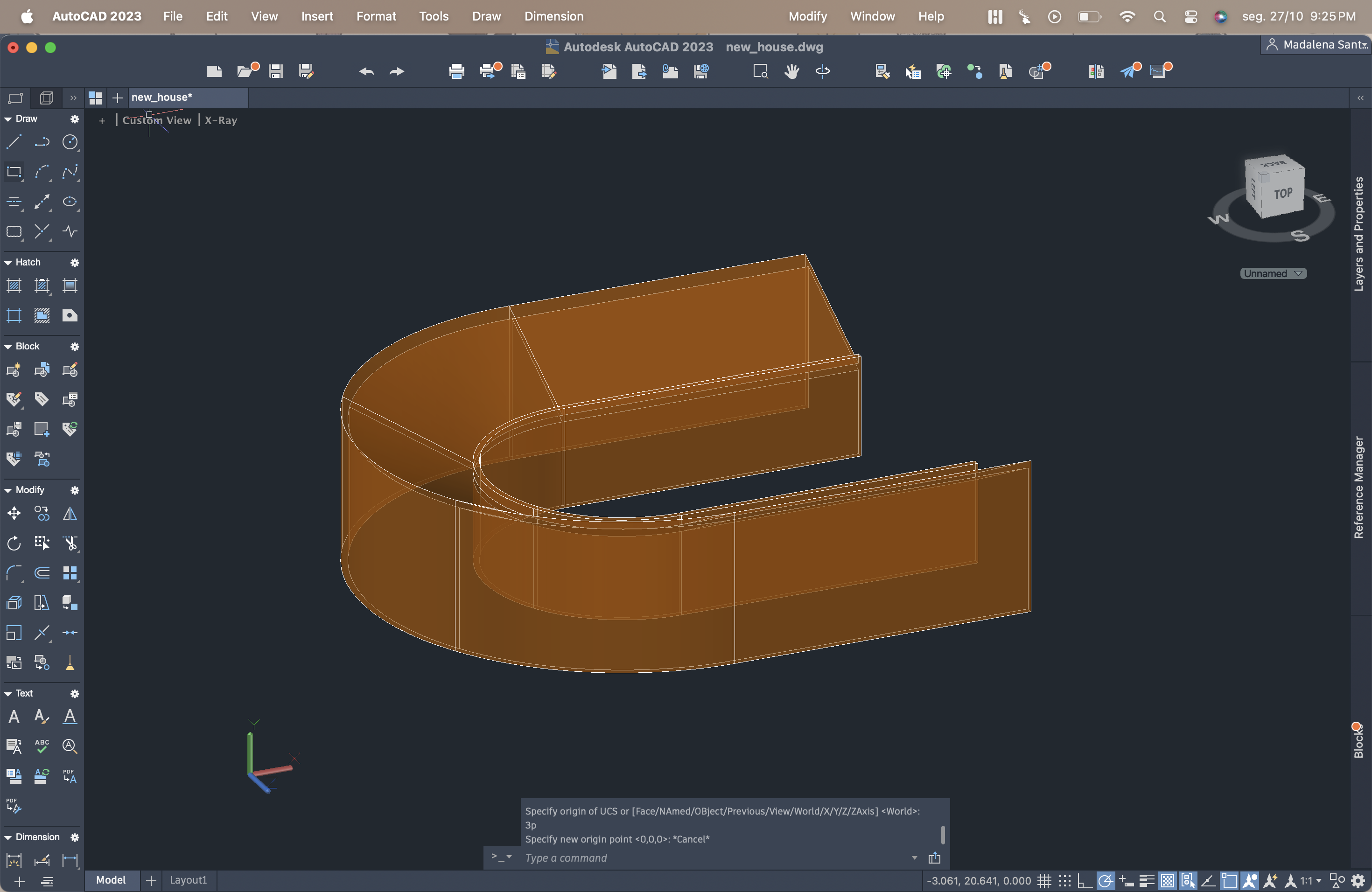The height and width of the screenshot is (892, 1372).
Task: Select the Circle tool in Draw panel
Action: tap(70, 142)
